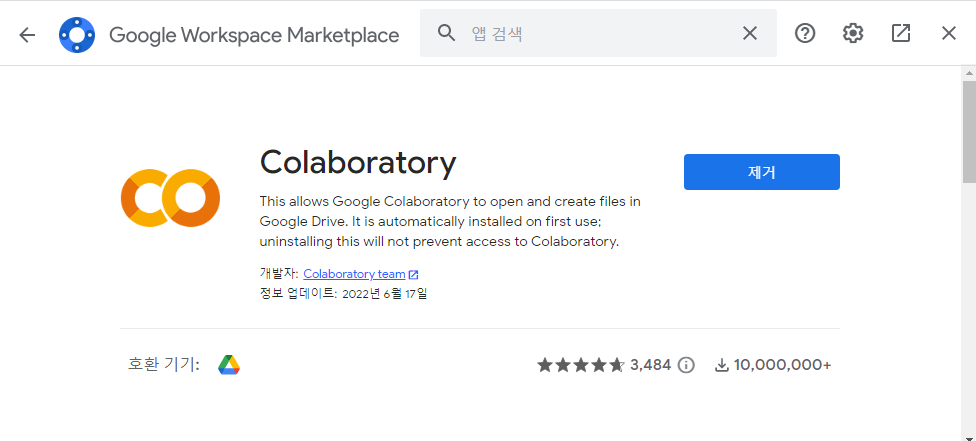This screenshot has height=441, width=976.
Task: Click the blue 제거 button
Action: [762, 172]
